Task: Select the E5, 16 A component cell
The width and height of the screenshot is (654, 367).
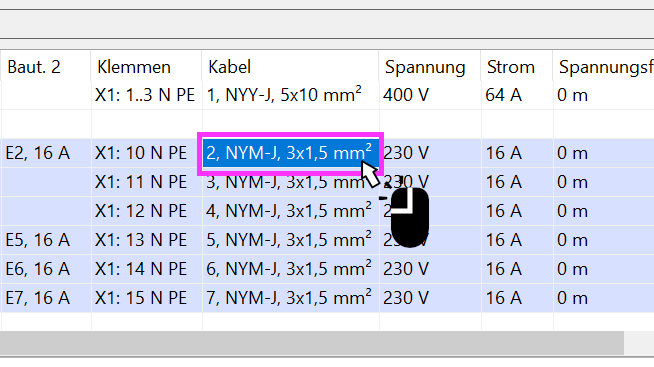Action: [46, 240]
